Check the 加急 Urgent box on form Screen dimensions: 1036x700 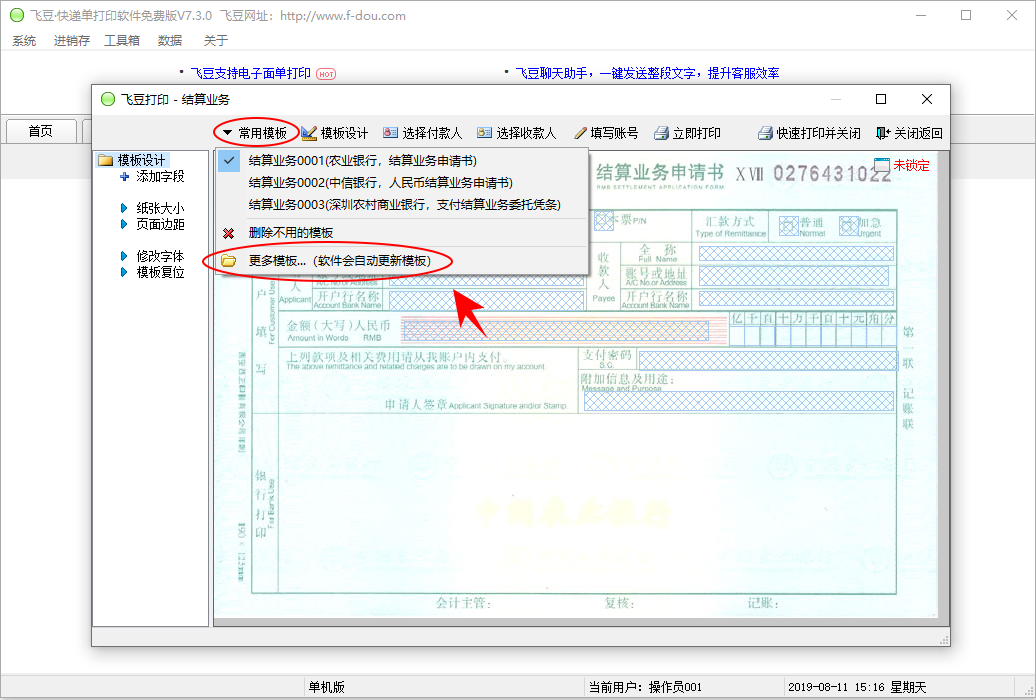click(848, 226)
